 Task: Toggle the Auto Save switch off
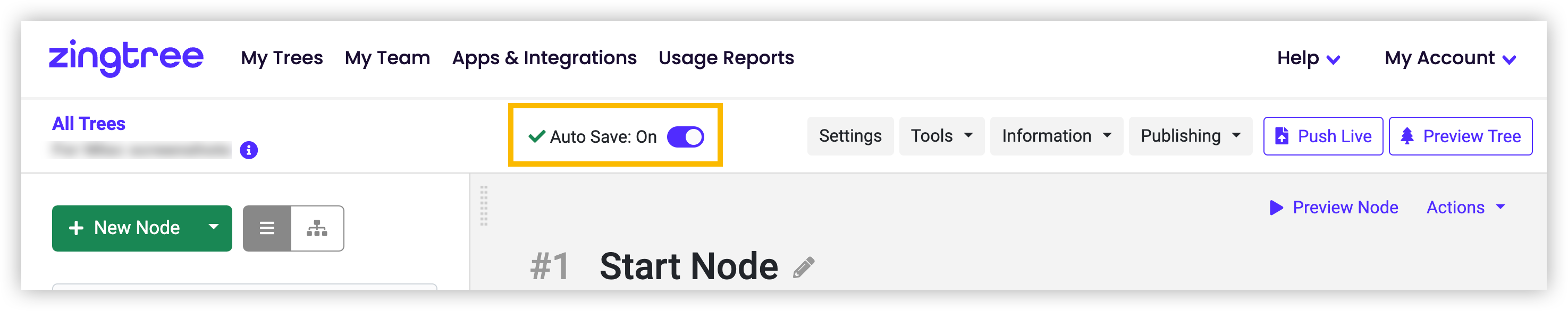(685, 137)
